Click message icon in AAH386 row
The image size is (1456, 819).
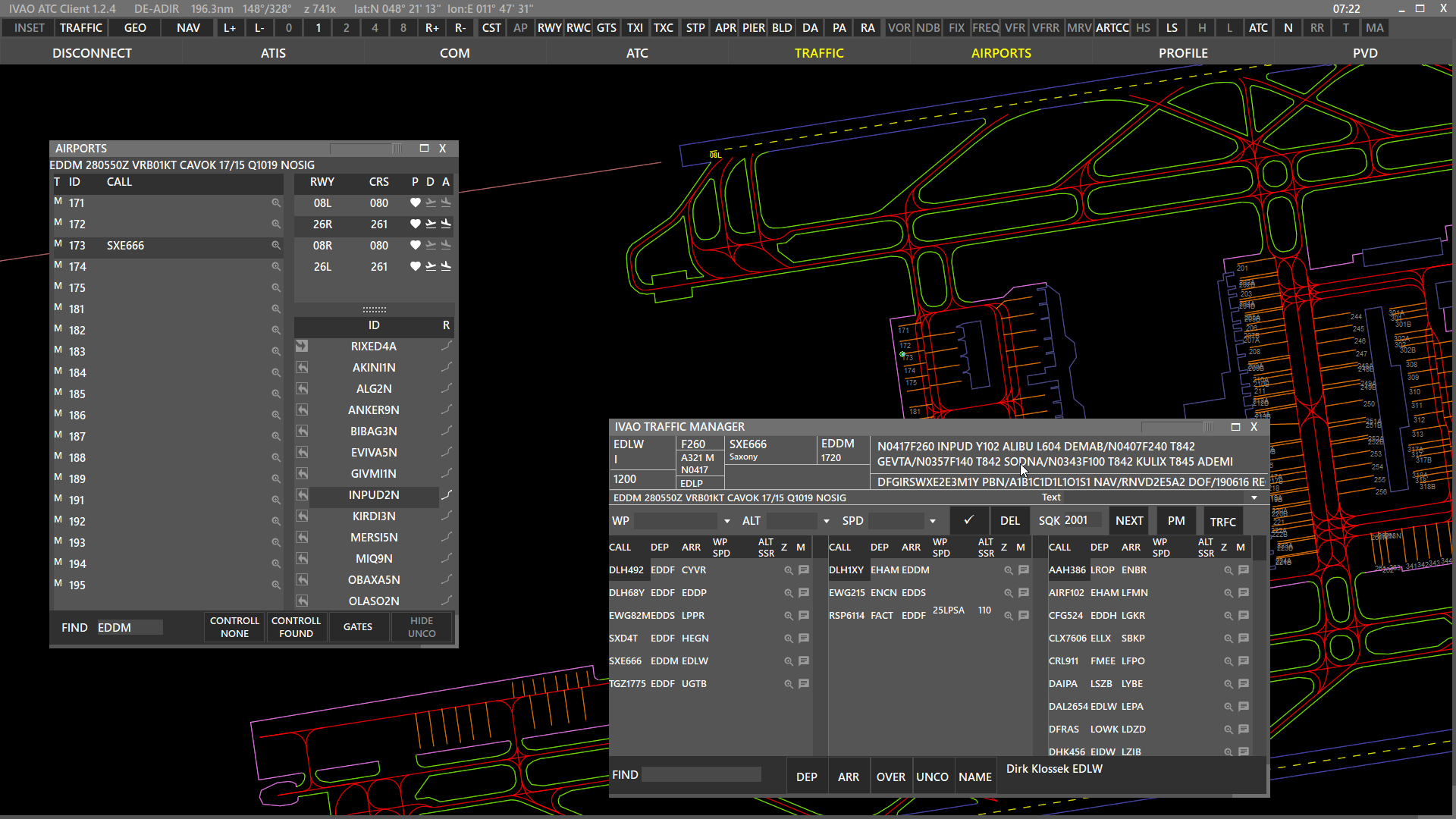[1244, 570]
